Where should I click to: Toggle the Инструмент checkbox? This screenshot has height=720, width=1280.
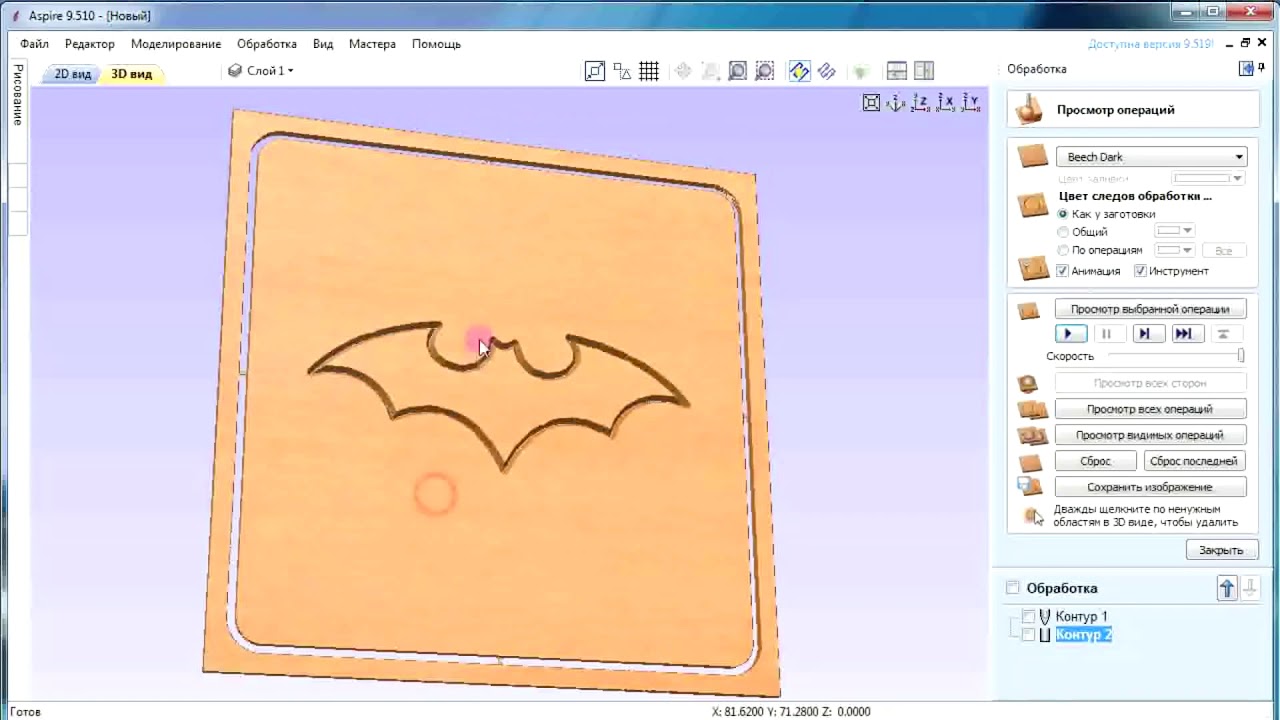coord(1140,271)
